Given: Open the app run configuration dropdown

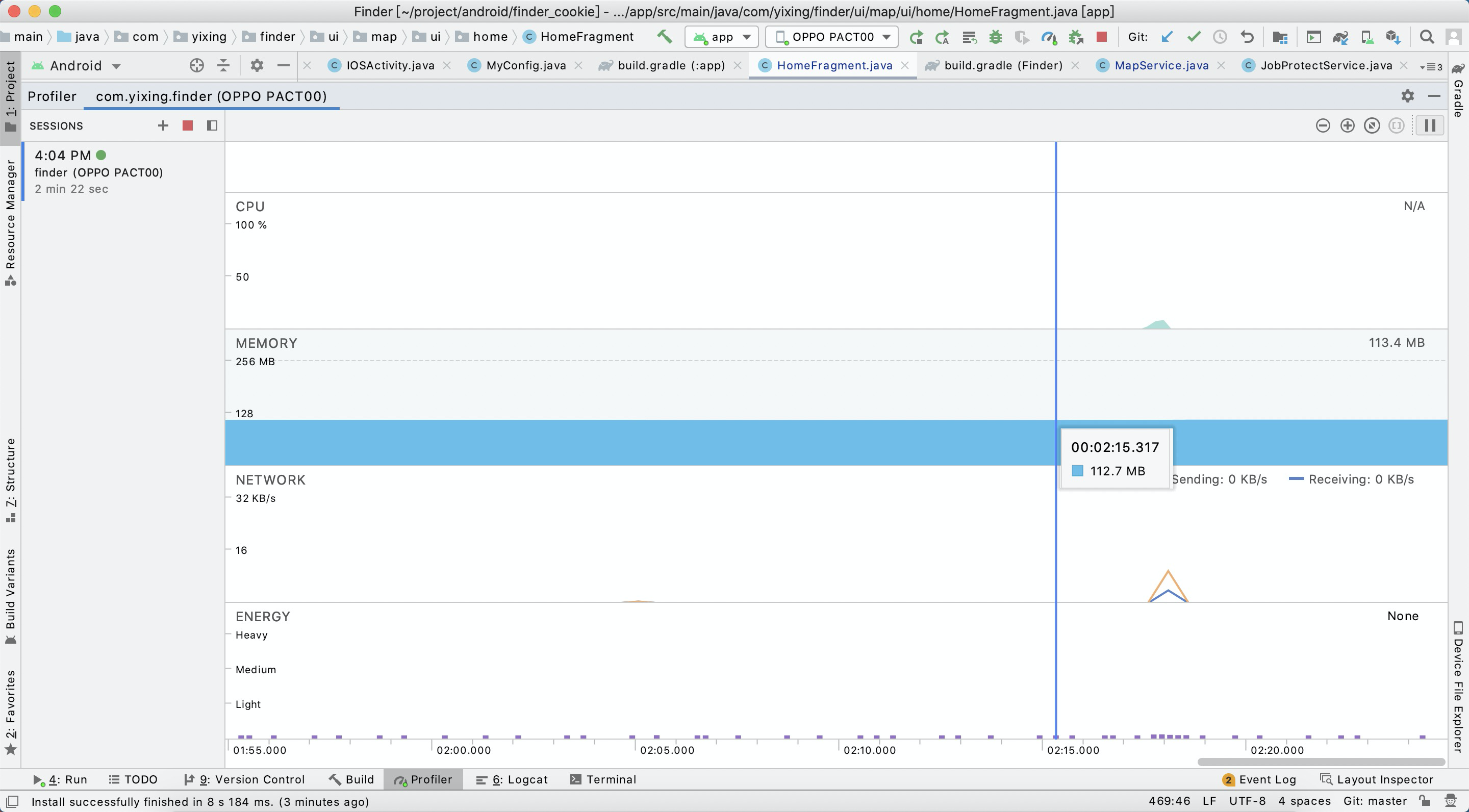Looking at the screenshot, I should [721, 37].
